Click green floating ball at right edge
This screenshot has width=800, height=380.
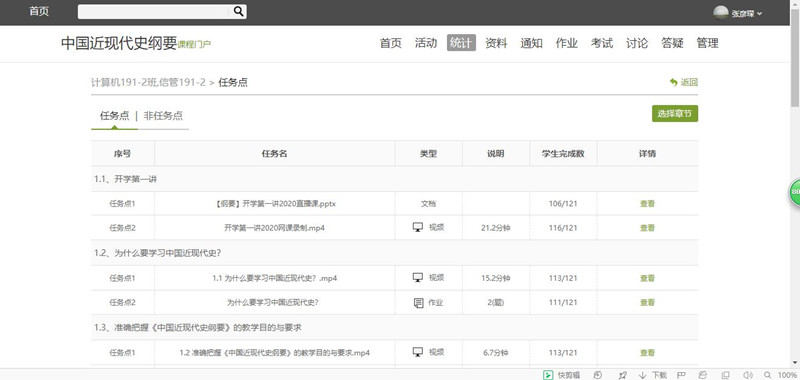click(x=795, y=193)
